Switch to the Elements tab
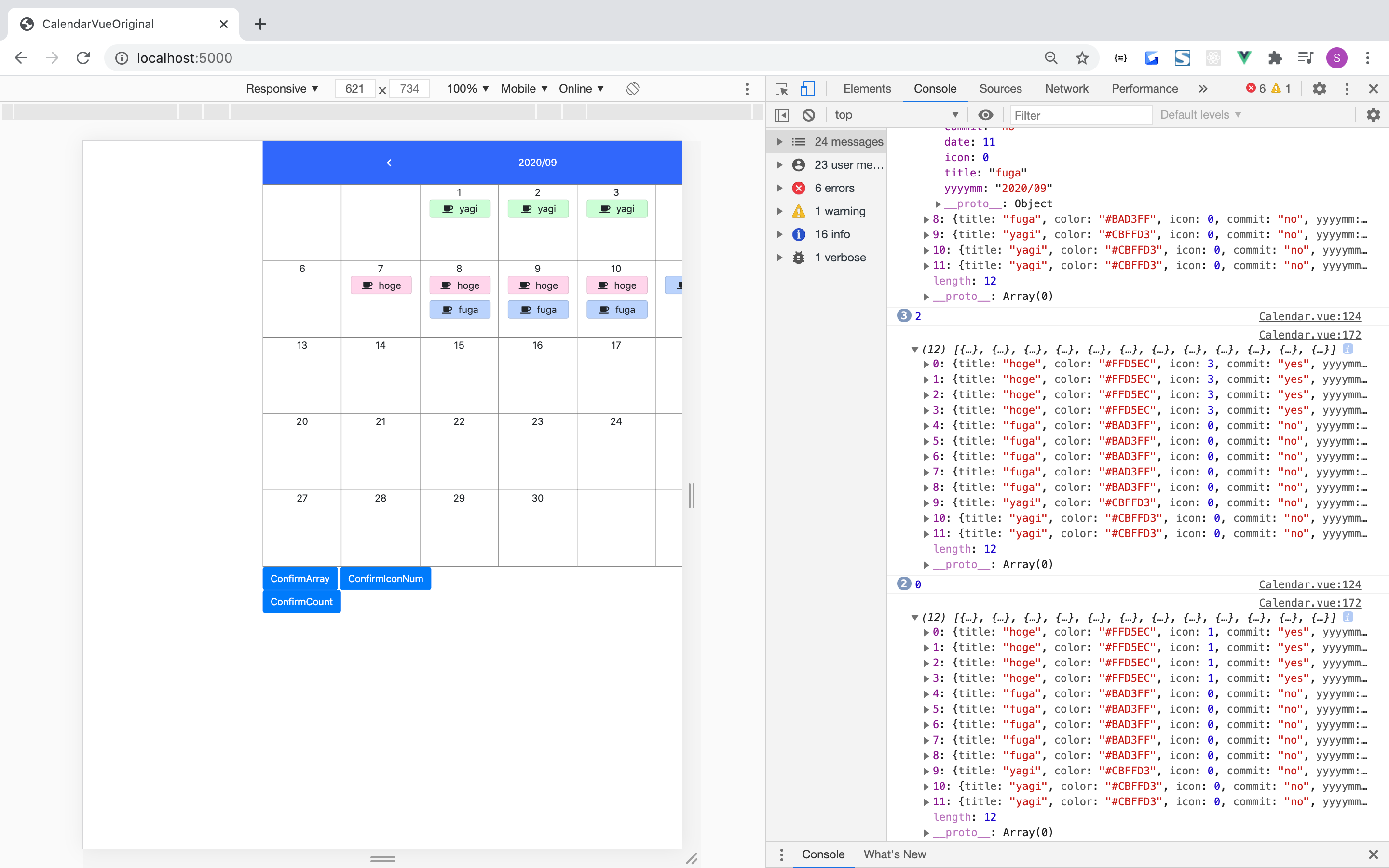1389x868 pixels. 867,88
